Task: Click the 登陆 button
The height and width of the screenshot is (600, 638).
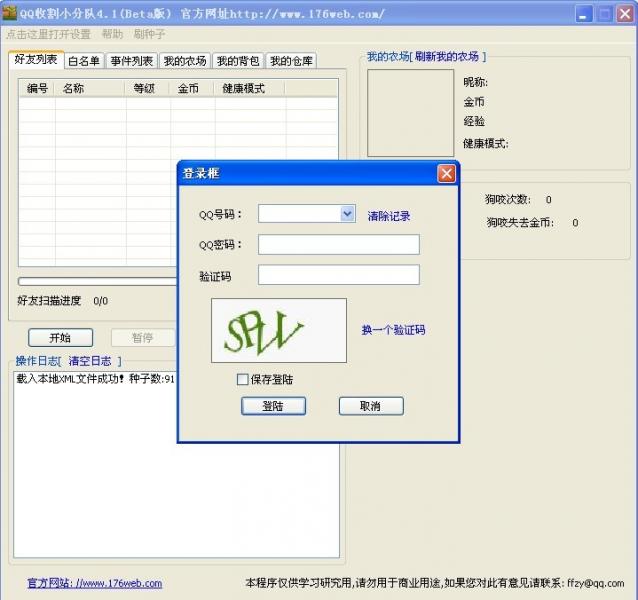Action: tap(273, 406)
